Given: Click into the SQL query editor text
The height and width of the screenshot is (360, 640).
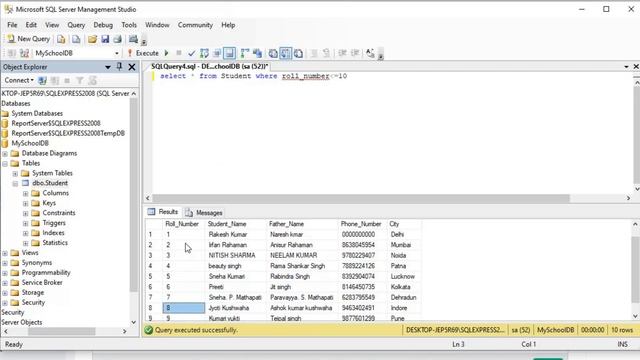Looking at the screenshot, I should pyautogui.click(x=253, y=76).
